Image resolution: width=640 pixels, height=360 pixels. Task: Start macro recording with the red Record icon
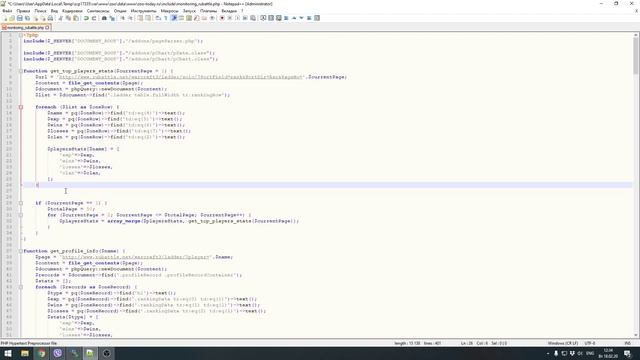(222, 18)
